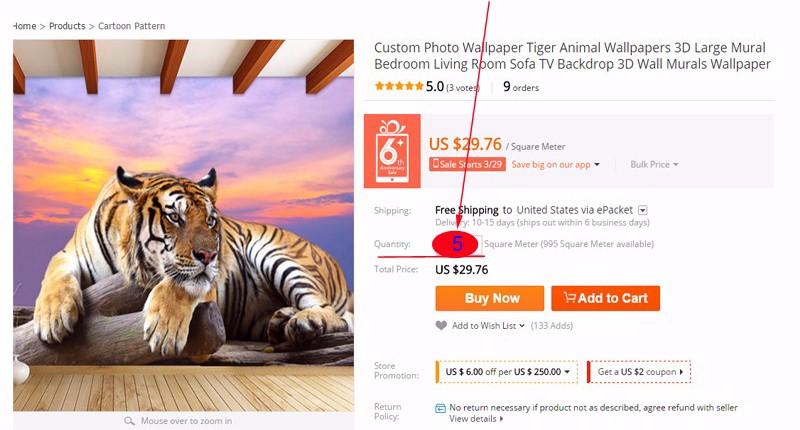Click the Buy Now button
The width and height of the screenshot is (800, 430).
pyautogui.click(x=490, y=298)
